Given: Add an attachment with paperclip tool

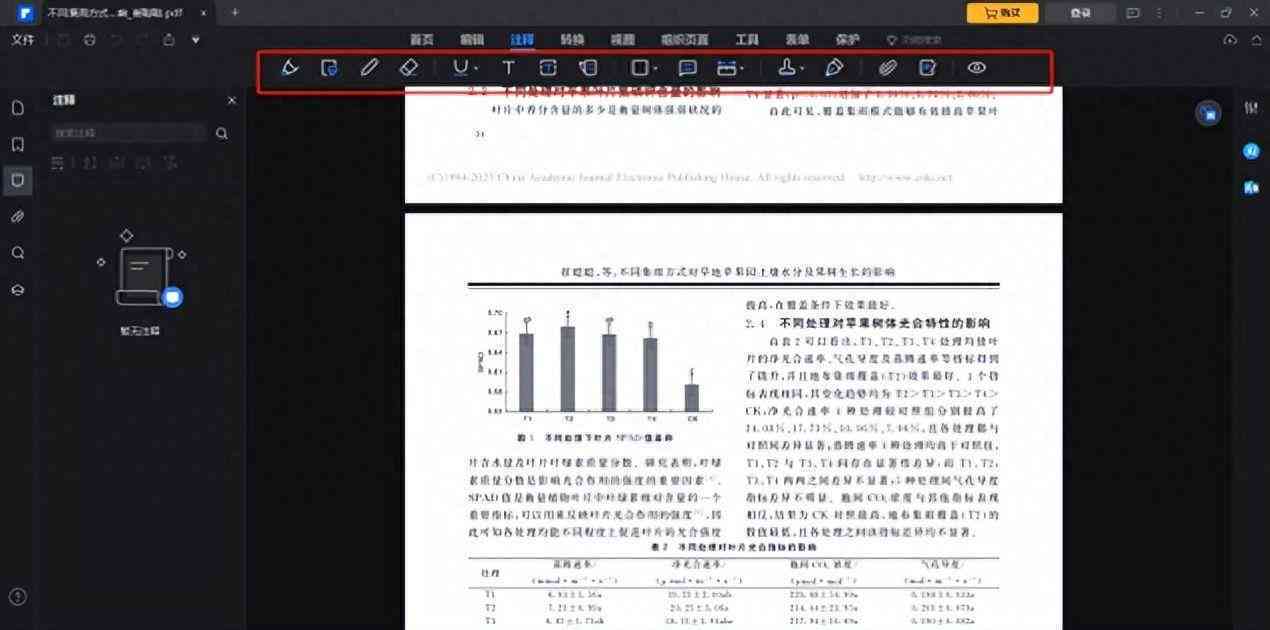Looking at the screenshot, I should point(887,68).
